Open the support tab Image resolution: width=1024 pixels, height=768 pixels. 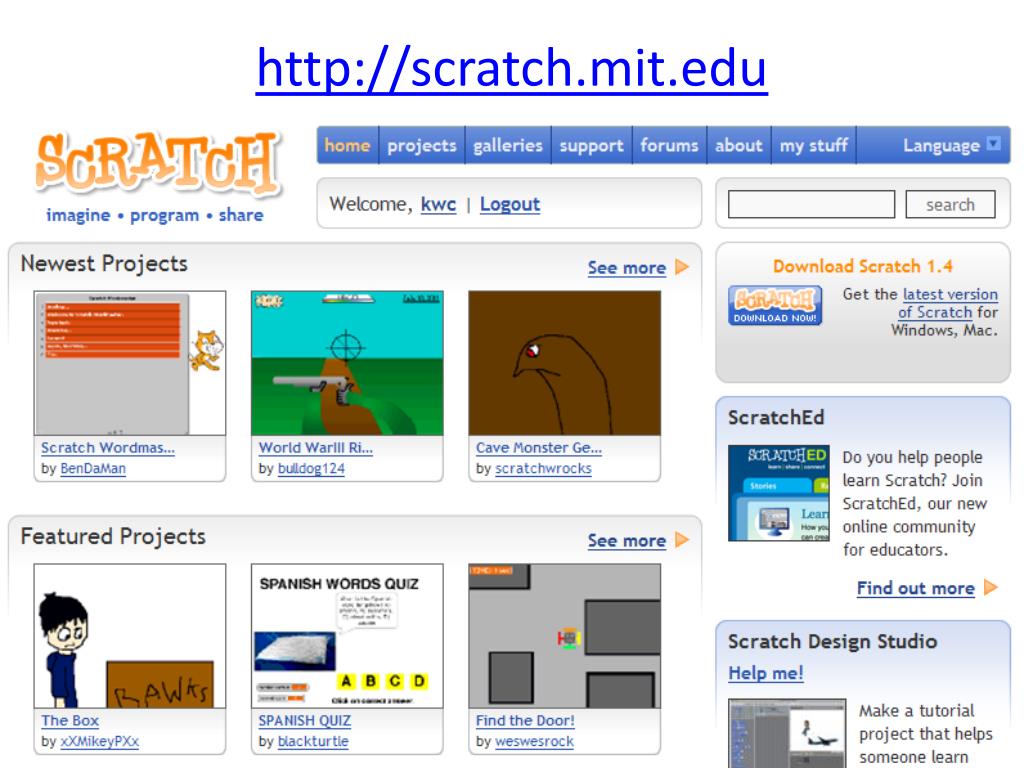(x=592, y=145)
